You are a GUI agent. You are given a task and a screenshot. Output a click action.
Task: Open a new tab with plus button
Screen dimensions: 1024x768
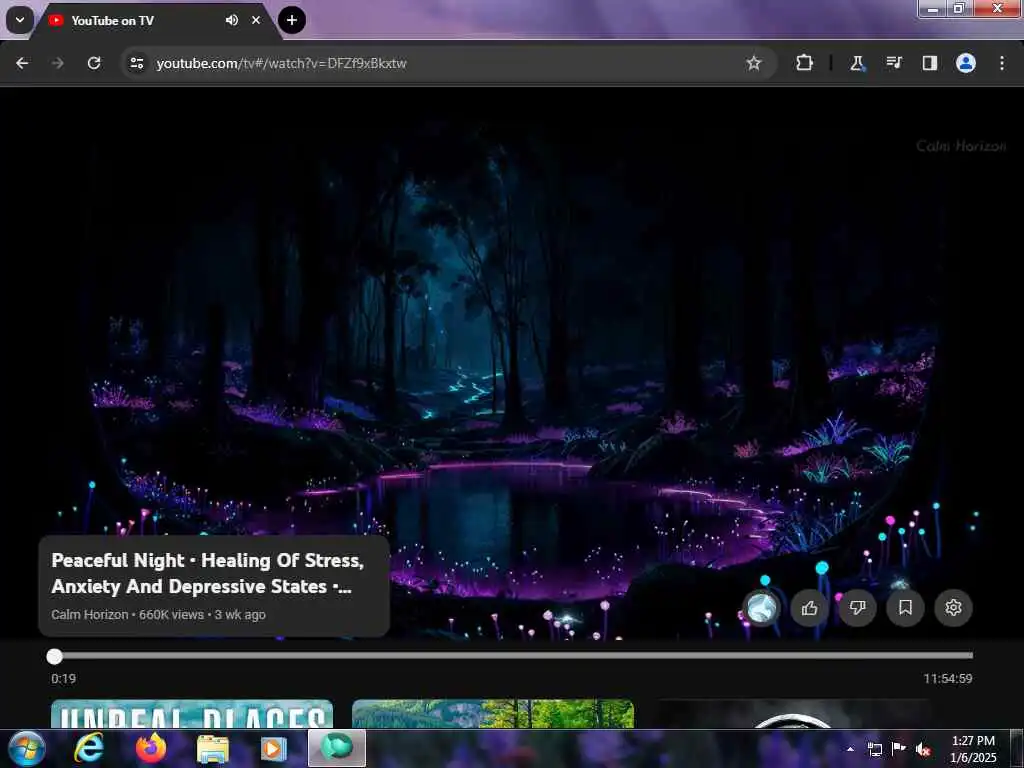pos(292,20)
